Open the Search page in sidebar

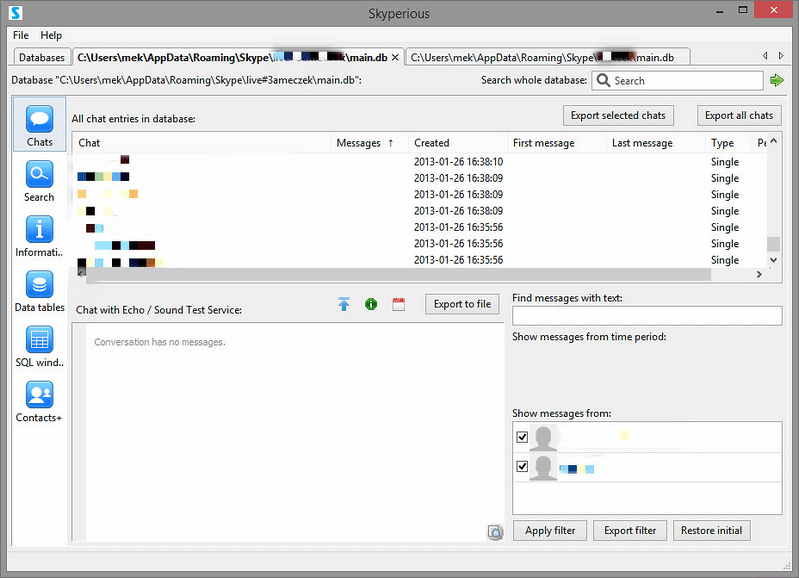coord(39,181)
